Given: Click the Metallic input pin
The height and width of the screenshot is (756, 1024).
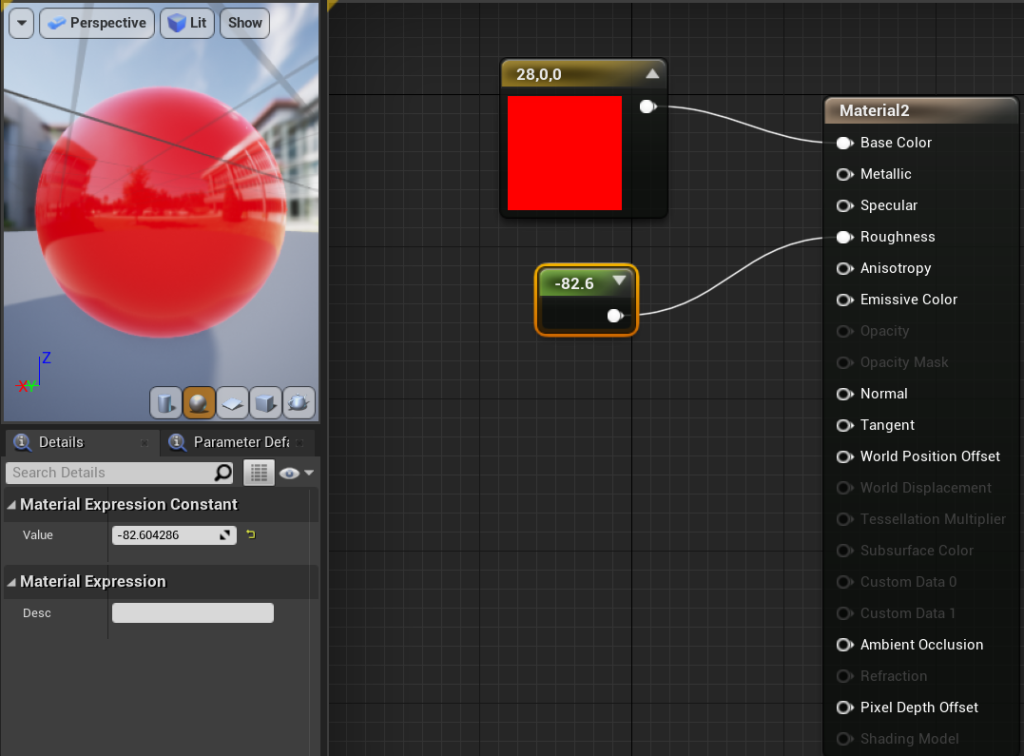Looking at the screenshot, I should tap(844, 174).
